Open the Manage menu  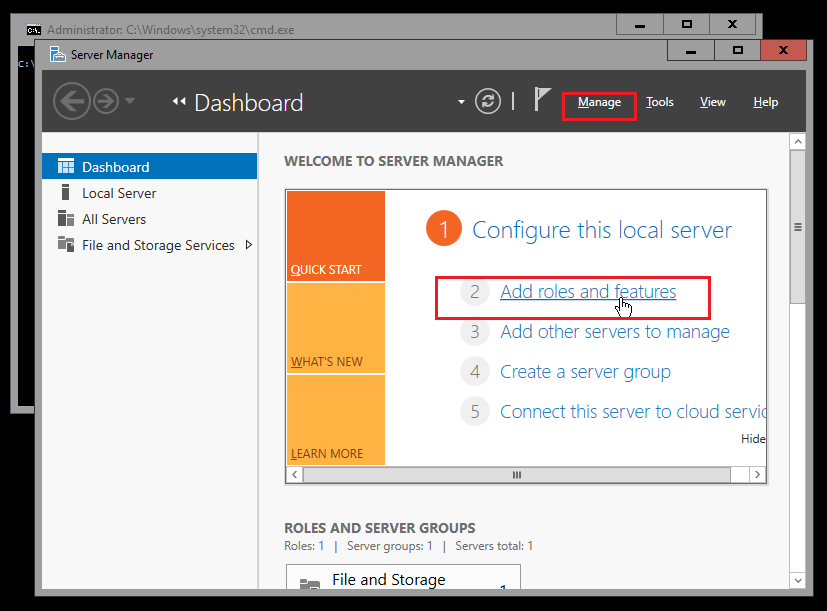coord(598,101)
